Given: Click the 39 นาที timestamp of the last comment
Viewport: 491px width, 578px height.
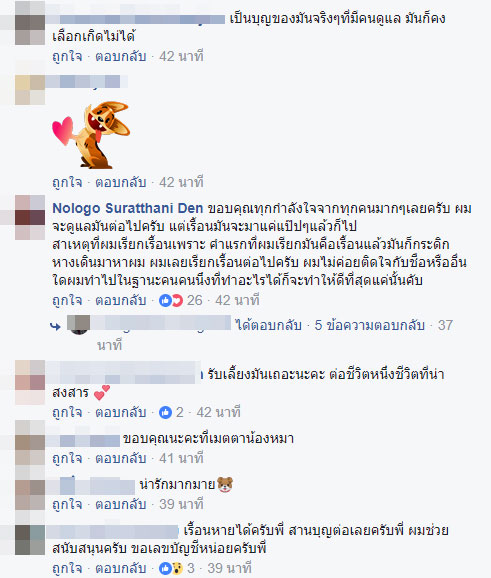Looking at the screenshot, I should [x=229, y=568].
